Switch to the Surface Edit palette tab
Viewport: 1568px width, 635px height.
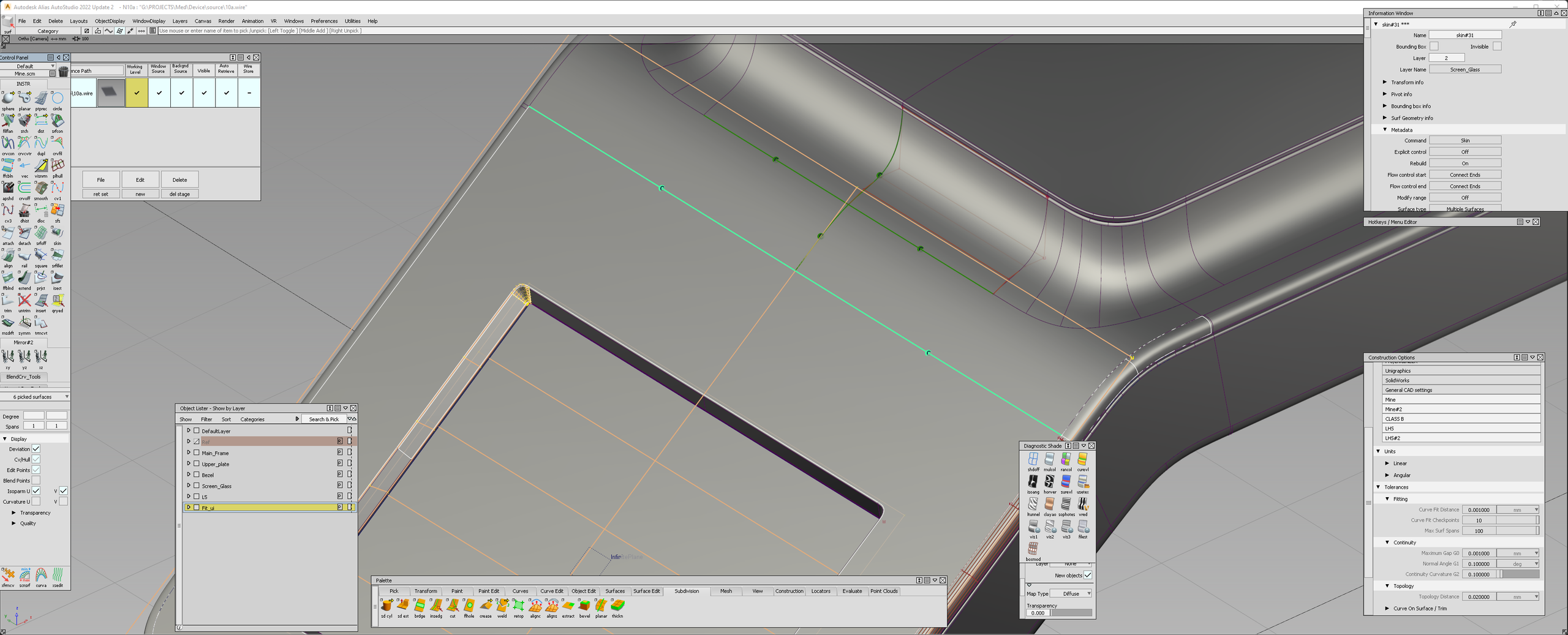pos(646,591)
